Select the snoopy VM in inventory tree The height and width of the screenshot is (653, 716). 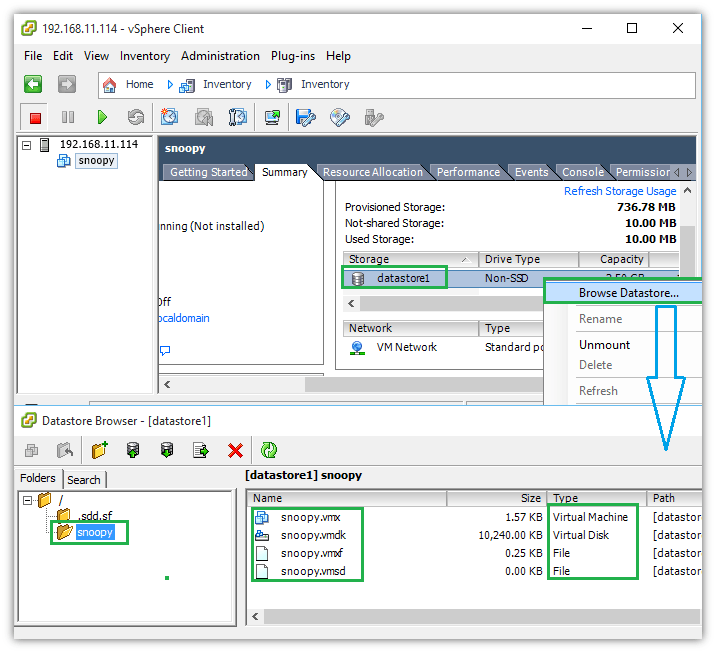96,161
